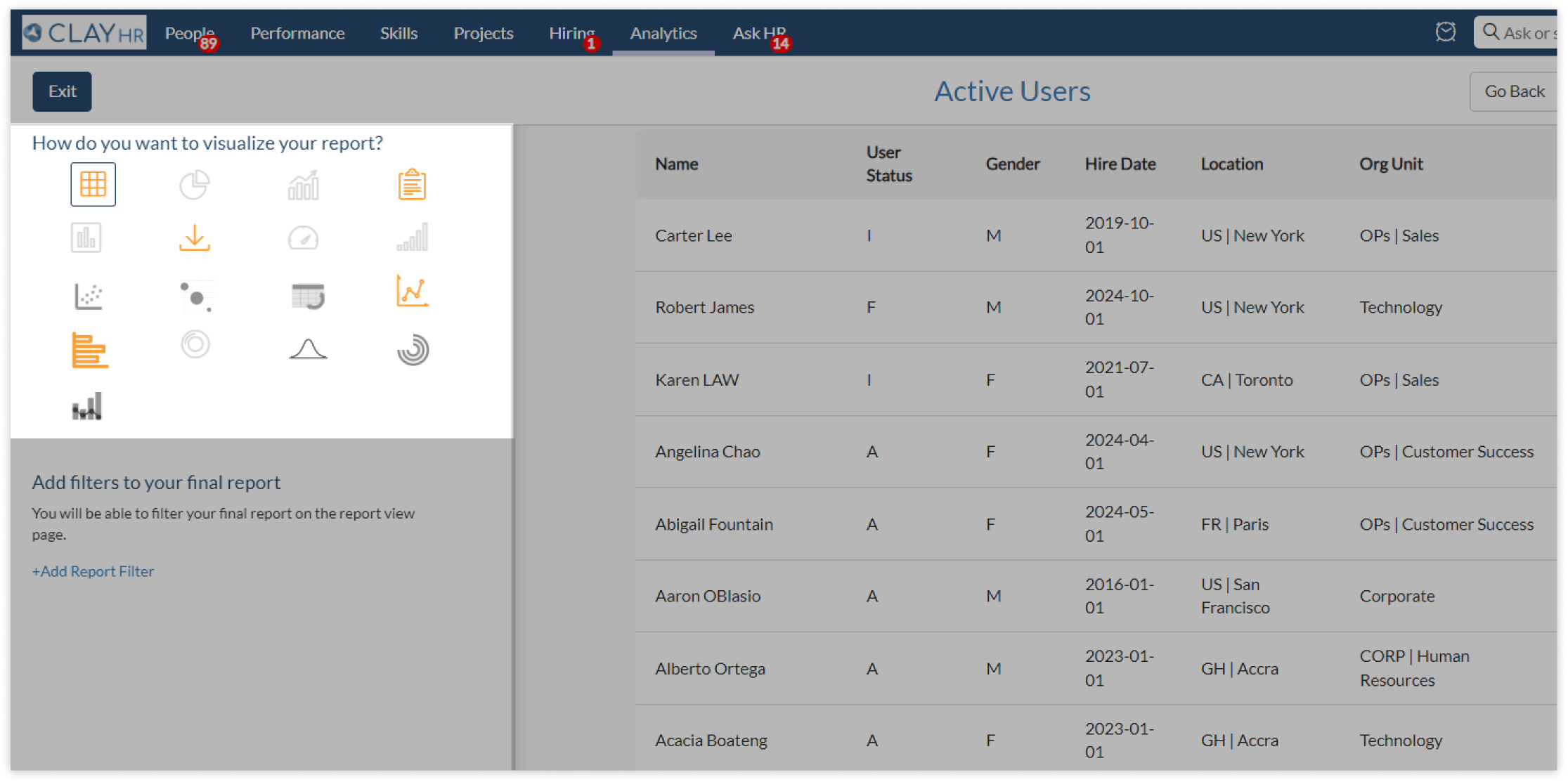1568x782 pixels.
Task: Click the Org Unit column header
Action: point(1391,164)
